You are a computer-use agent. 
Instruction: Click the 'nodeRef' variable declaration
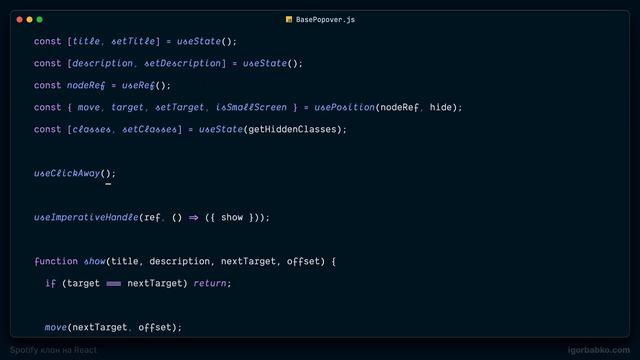click(x=86, y=85)
